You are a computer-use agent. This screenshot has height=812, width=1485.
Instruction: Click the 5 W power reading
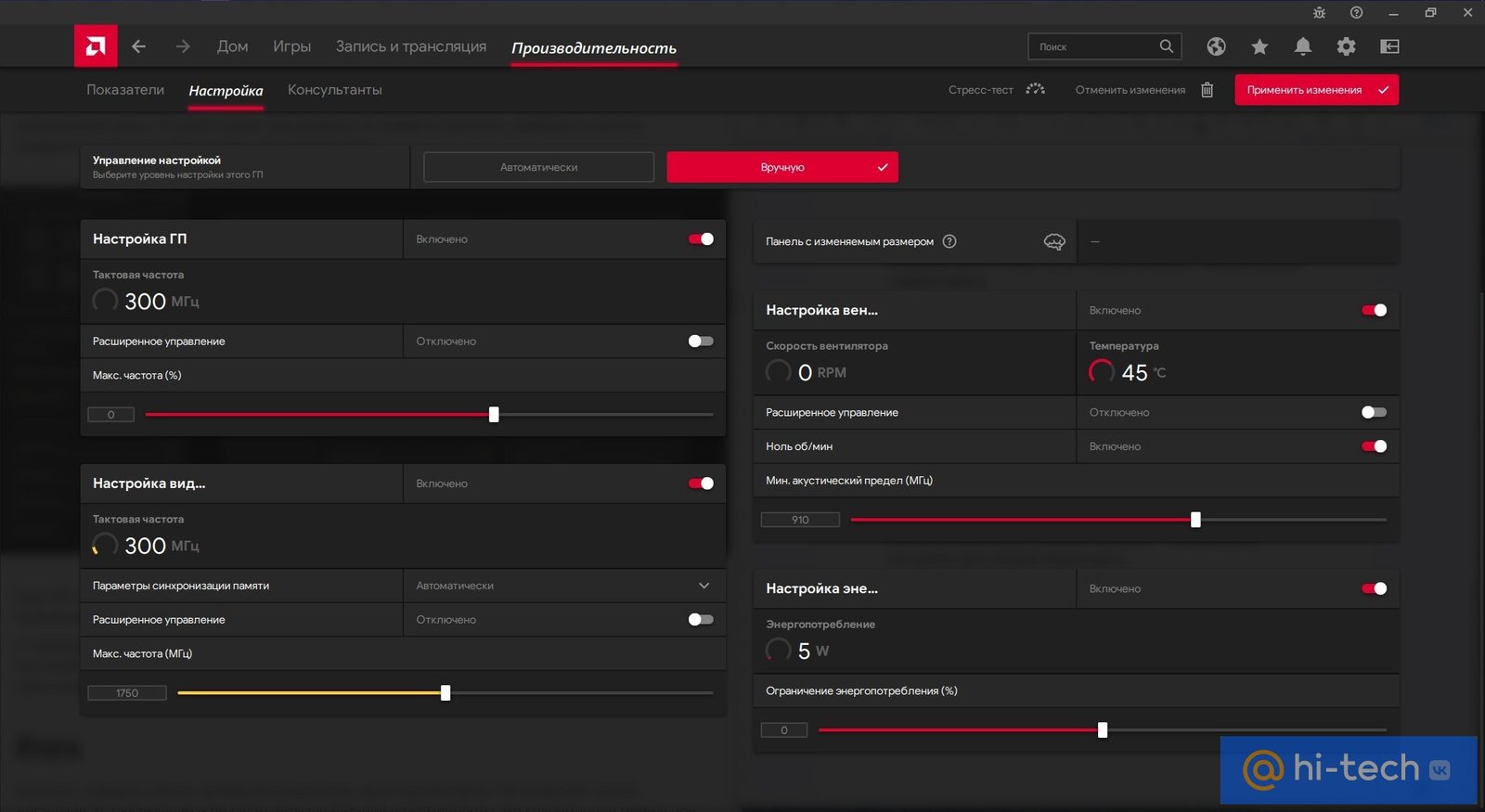click(x=813, y=651)
